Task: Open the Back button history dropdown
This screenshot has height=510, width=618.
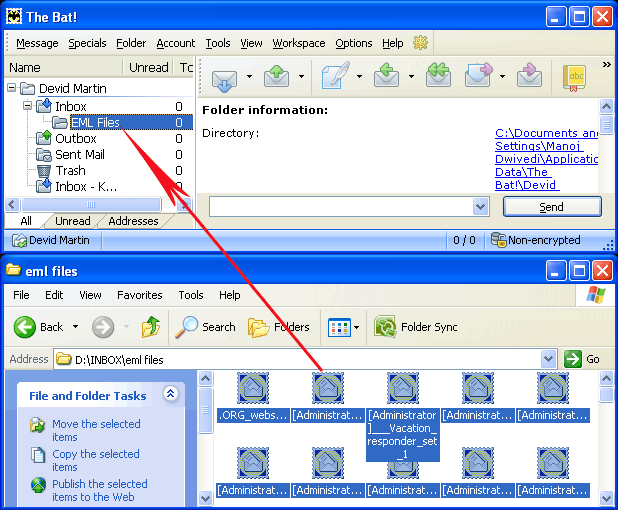Action: click(x=75, y=327)
